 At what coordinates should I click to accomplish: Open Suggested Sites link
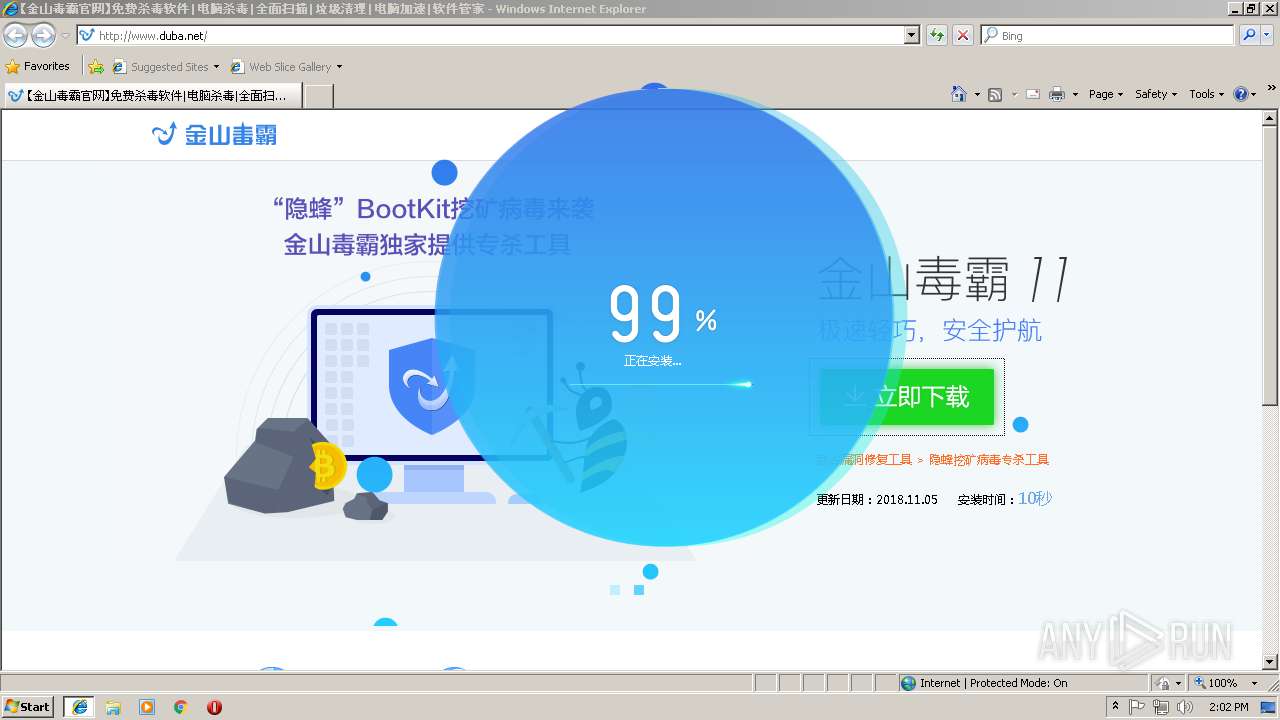coord(166,67)
